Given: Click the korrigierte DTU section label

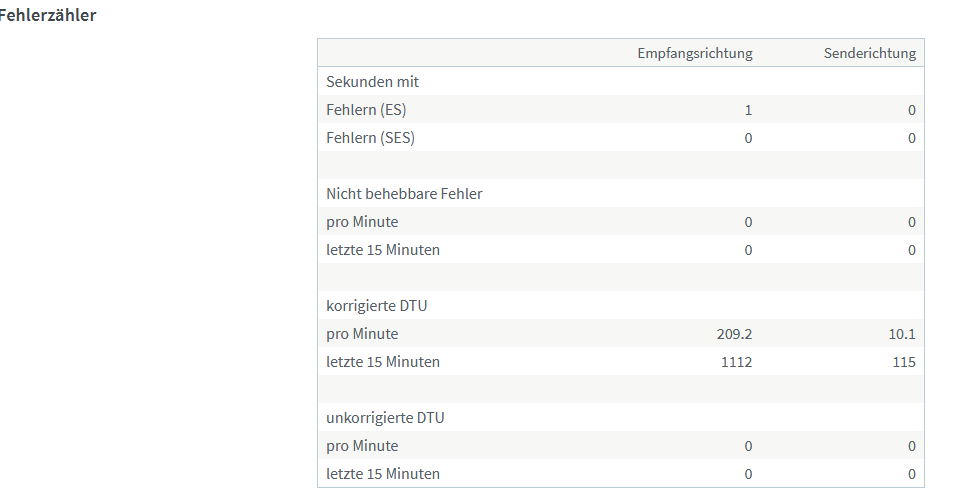Looking at the screenshot, I should coord(376,306).
